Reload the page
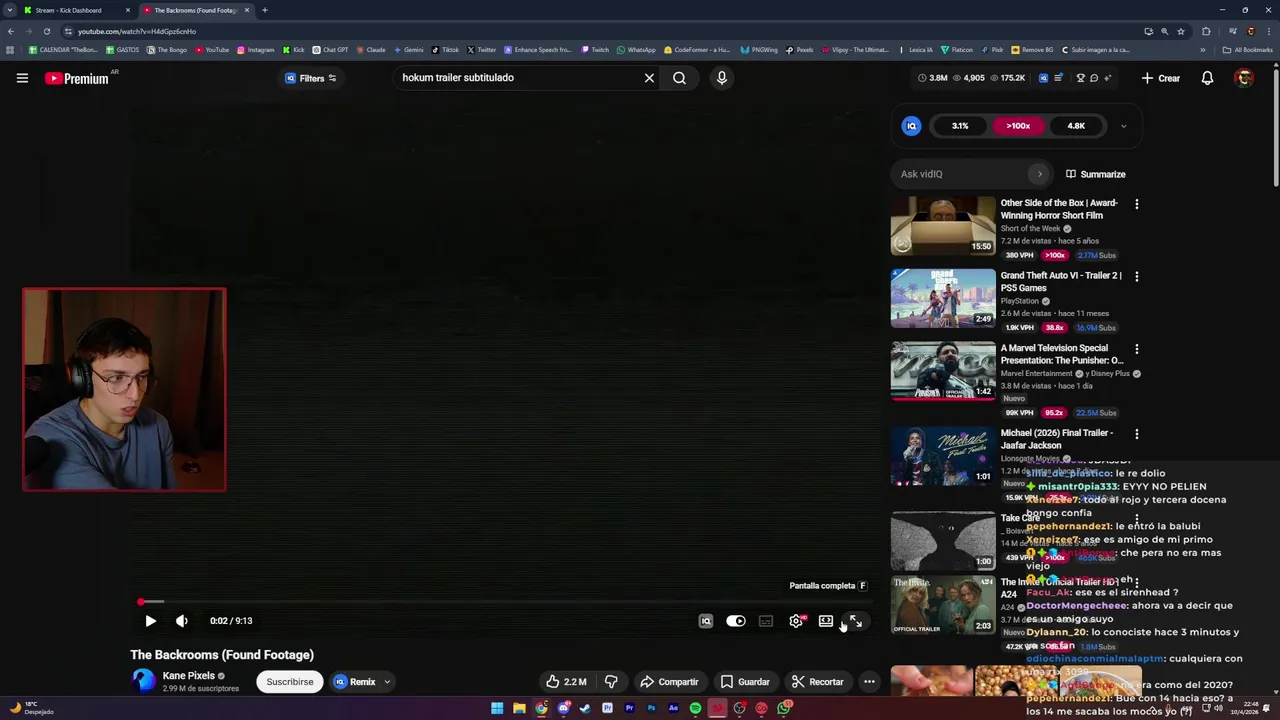 46,31
